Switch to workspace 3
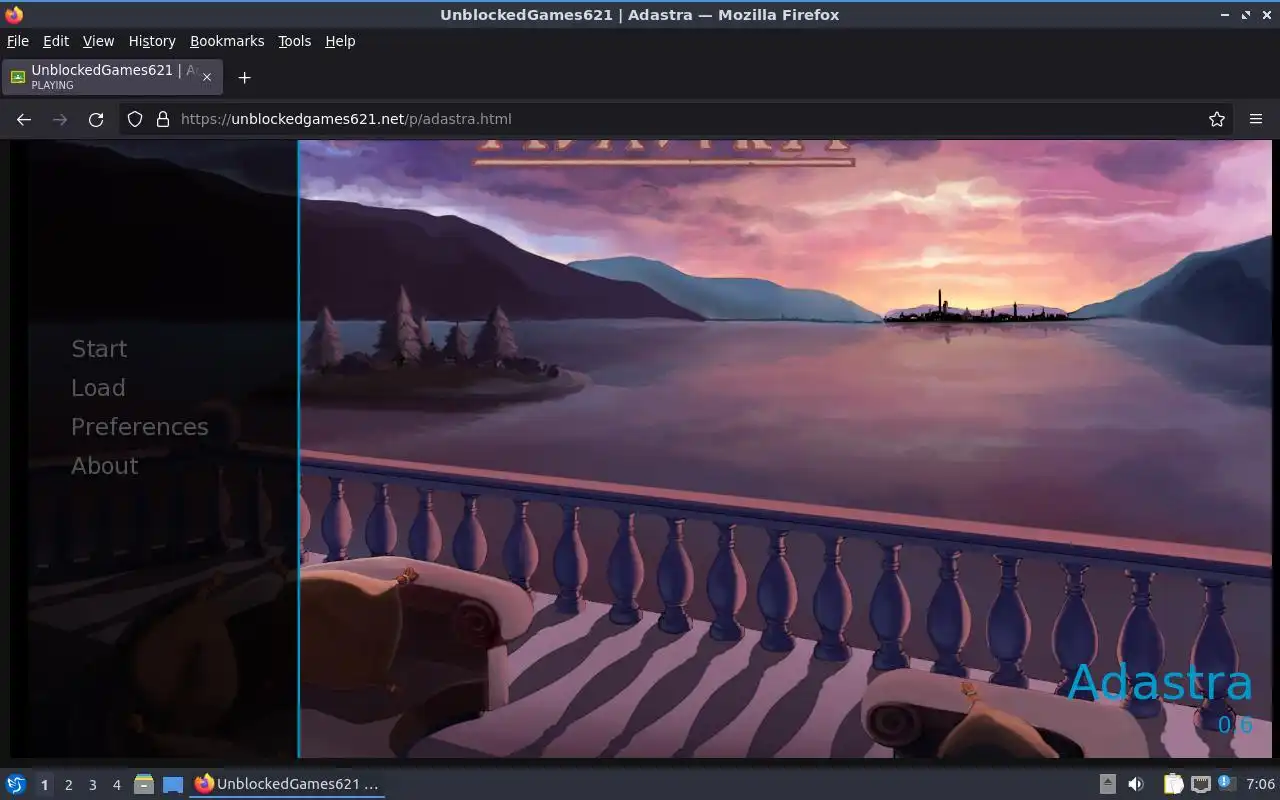The height and width of the screenshot is (800, 1280). 93,785
